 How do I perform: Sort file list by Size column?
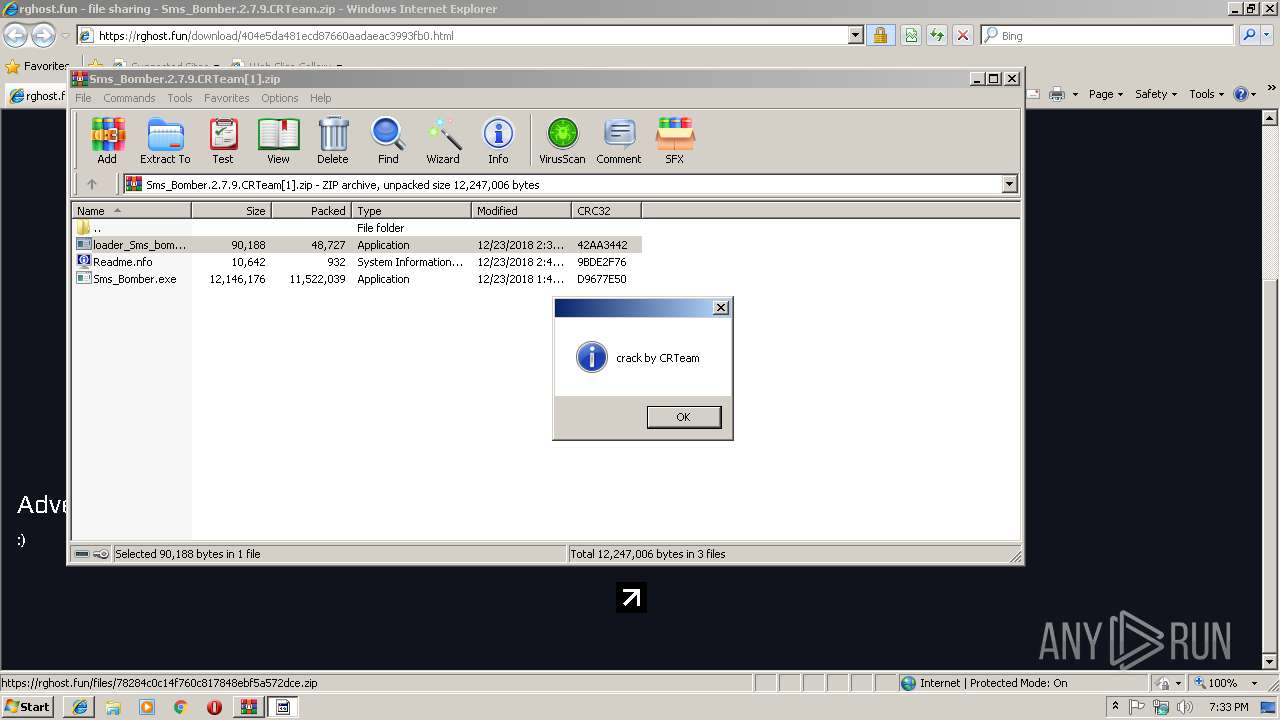231,210
